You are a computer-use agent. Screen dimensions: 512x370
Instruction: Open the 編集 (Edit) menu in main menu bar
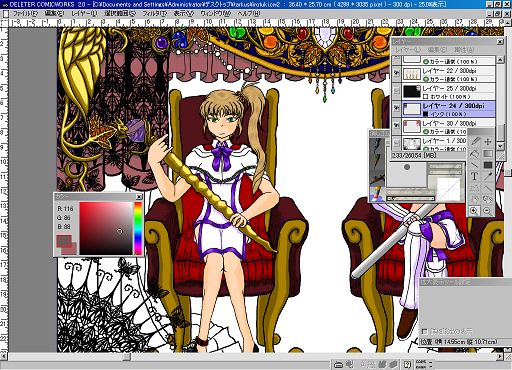[x=54, y=14]
